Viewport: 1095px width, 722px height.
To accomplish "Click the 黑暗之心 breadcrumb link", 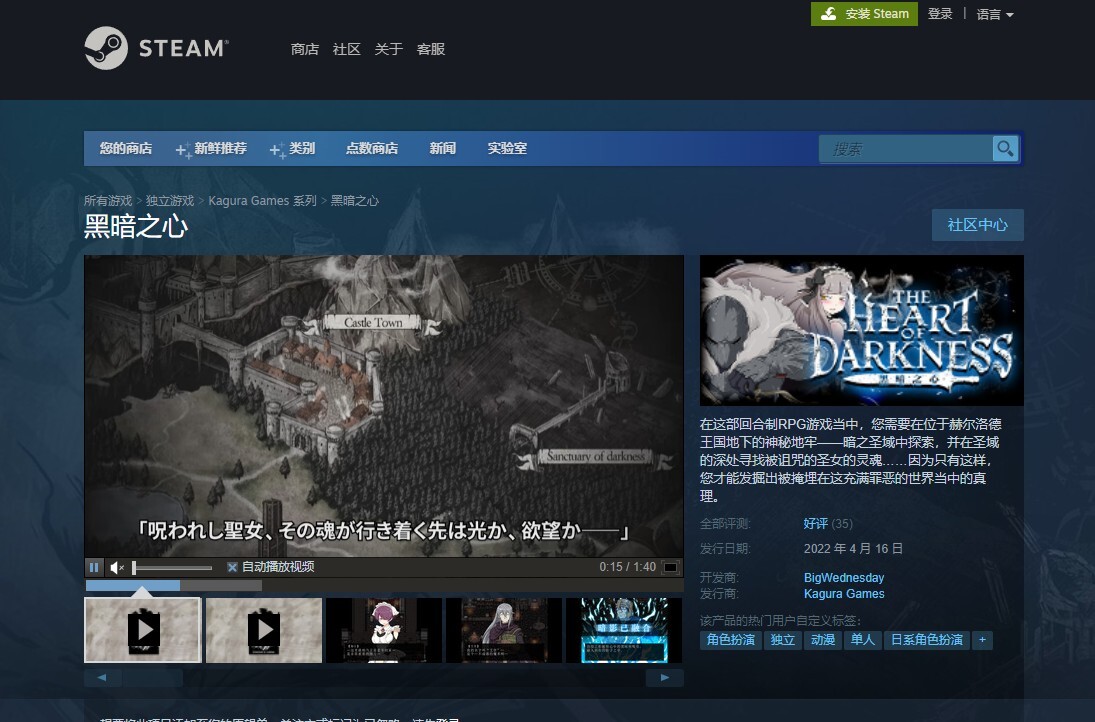I will pyautogui.click(x=355, y=201).
